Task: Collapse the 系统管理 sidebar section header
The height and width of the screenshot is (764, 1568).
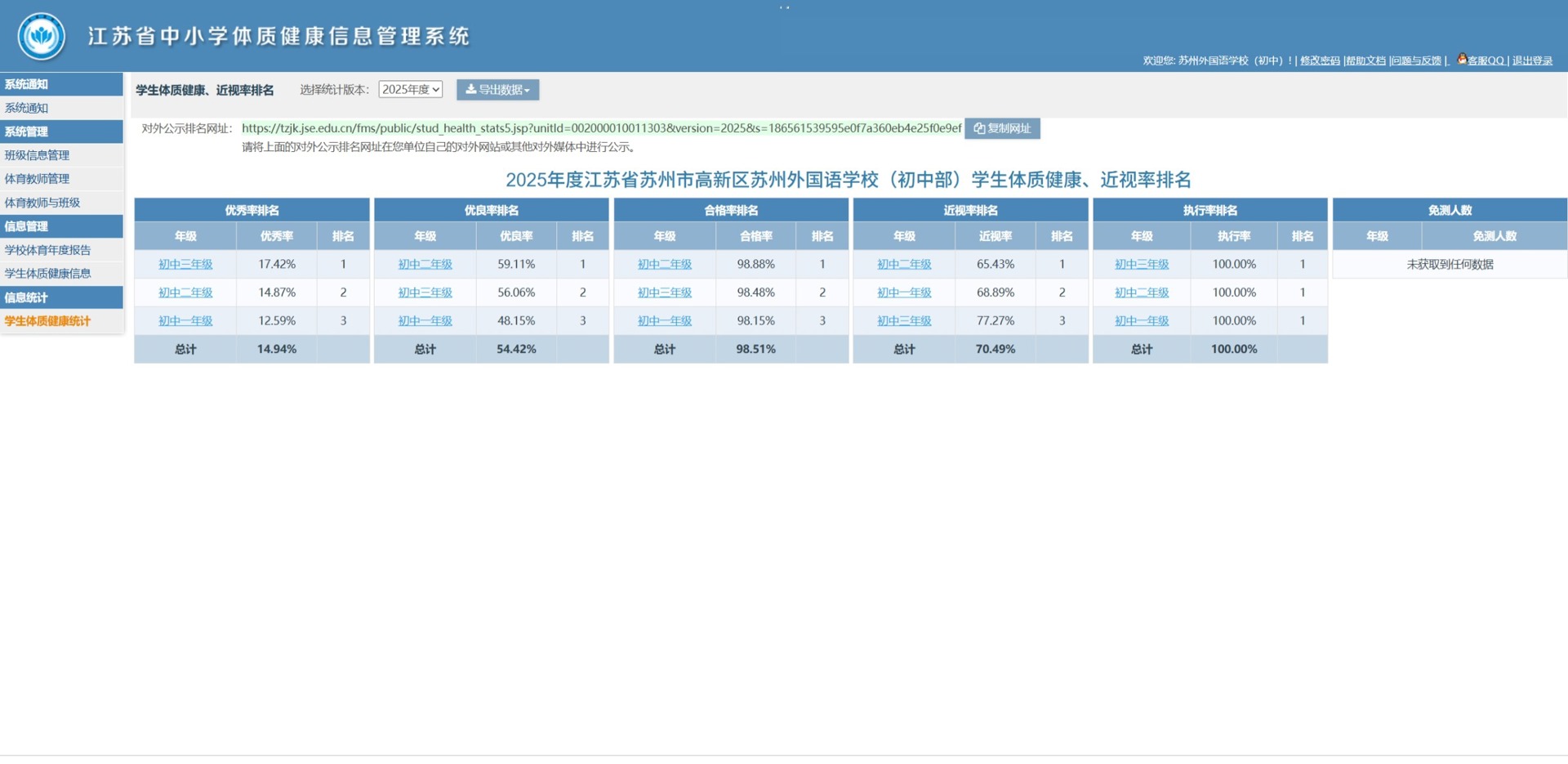Action: pyautogui.click(x=61, y=132)
